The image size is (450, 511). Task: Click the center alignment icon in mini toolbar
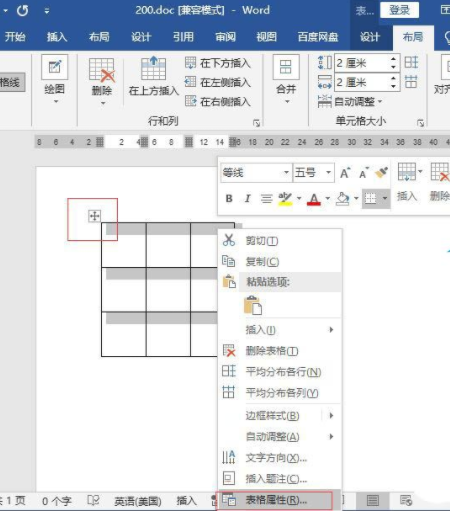tap(266, 199)
